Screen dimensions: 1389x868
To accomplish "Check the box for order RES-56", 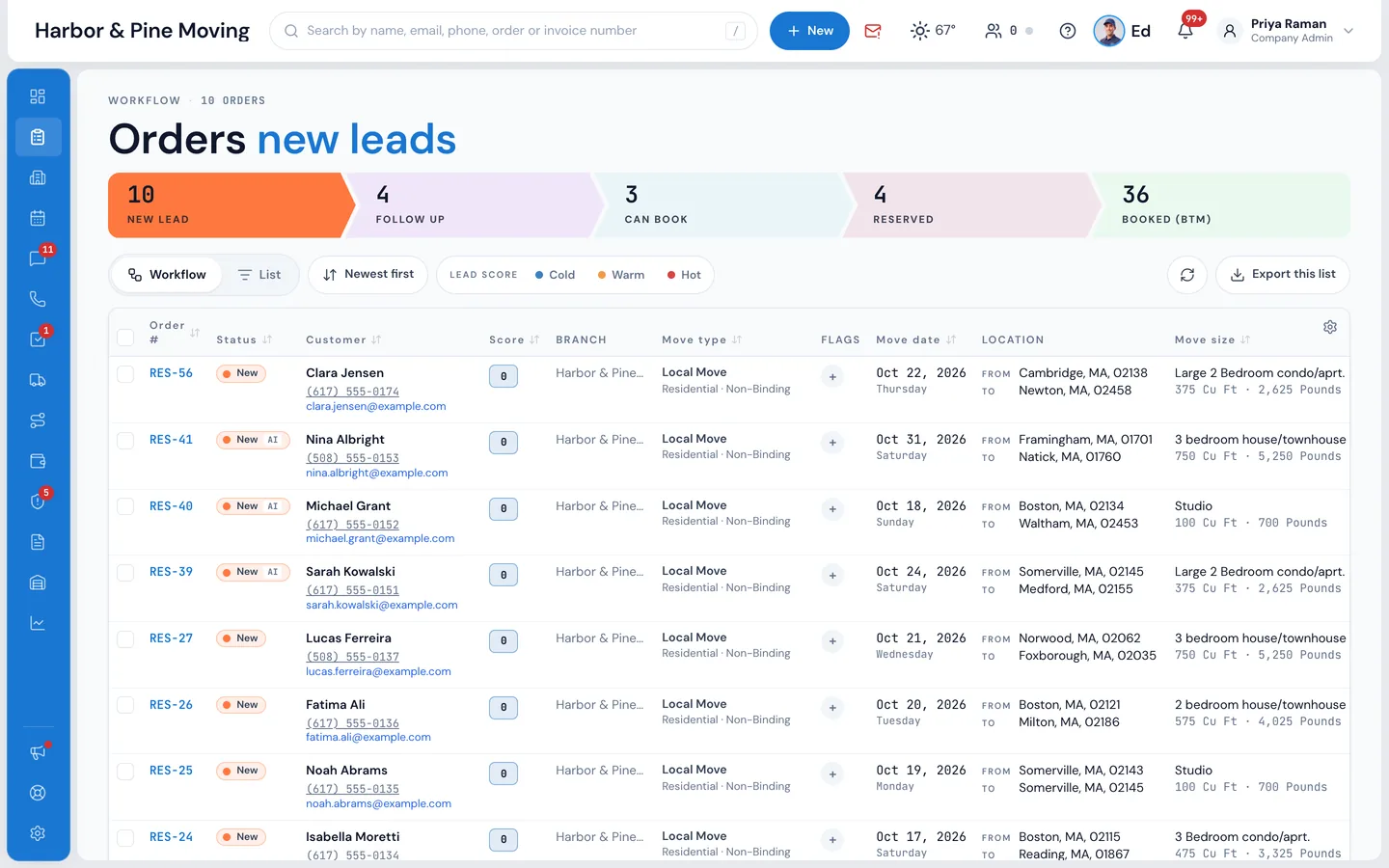I will [x=125, y=374].
